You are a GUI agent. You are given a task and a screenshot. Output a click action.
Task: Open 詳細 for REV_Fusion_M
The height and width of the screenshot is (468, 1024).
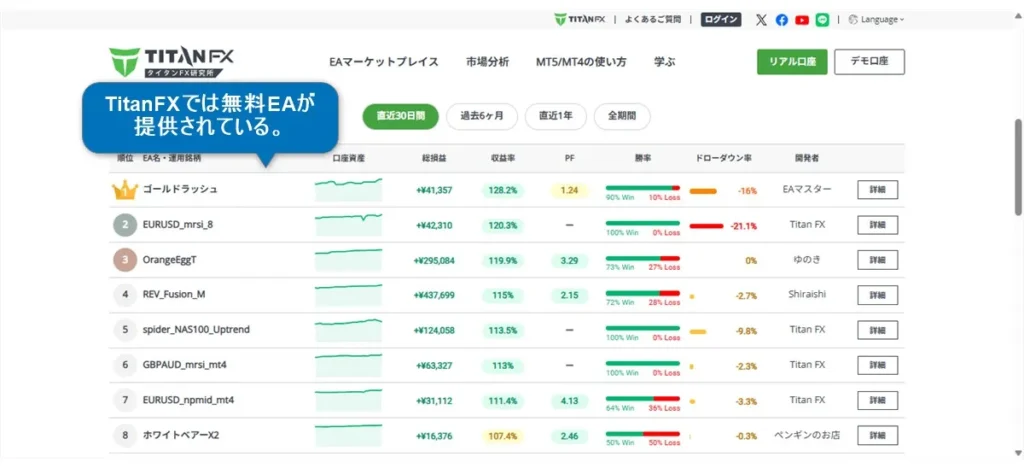(x=877, y=295)
